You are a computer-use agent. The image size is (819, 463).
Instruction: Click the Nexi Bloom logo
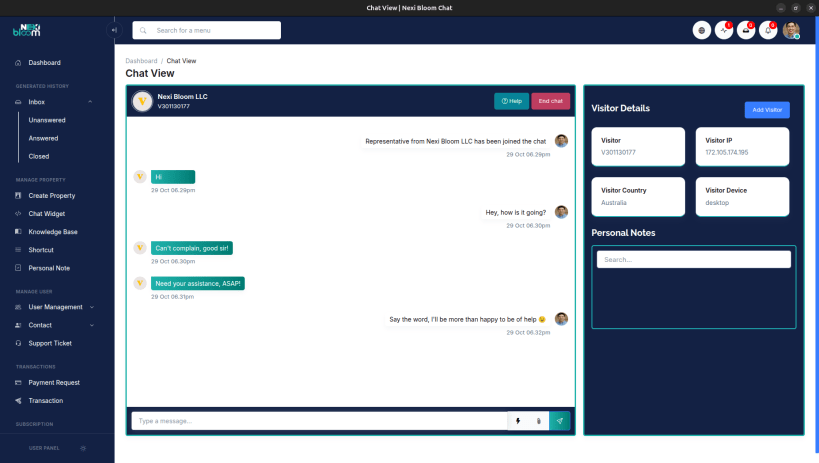point(27,30)
